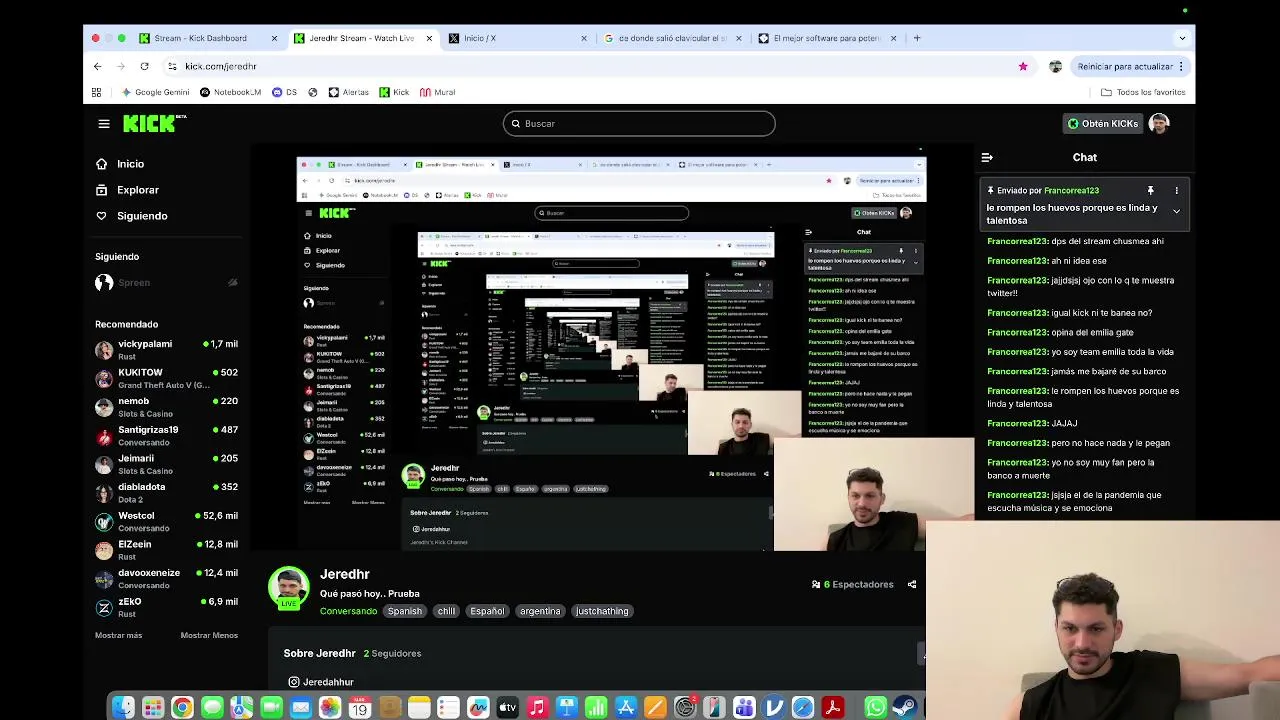This screenshot has width=1280, height=720.
Task: Open WhatsApp from the dock
Action: [875, 708]
